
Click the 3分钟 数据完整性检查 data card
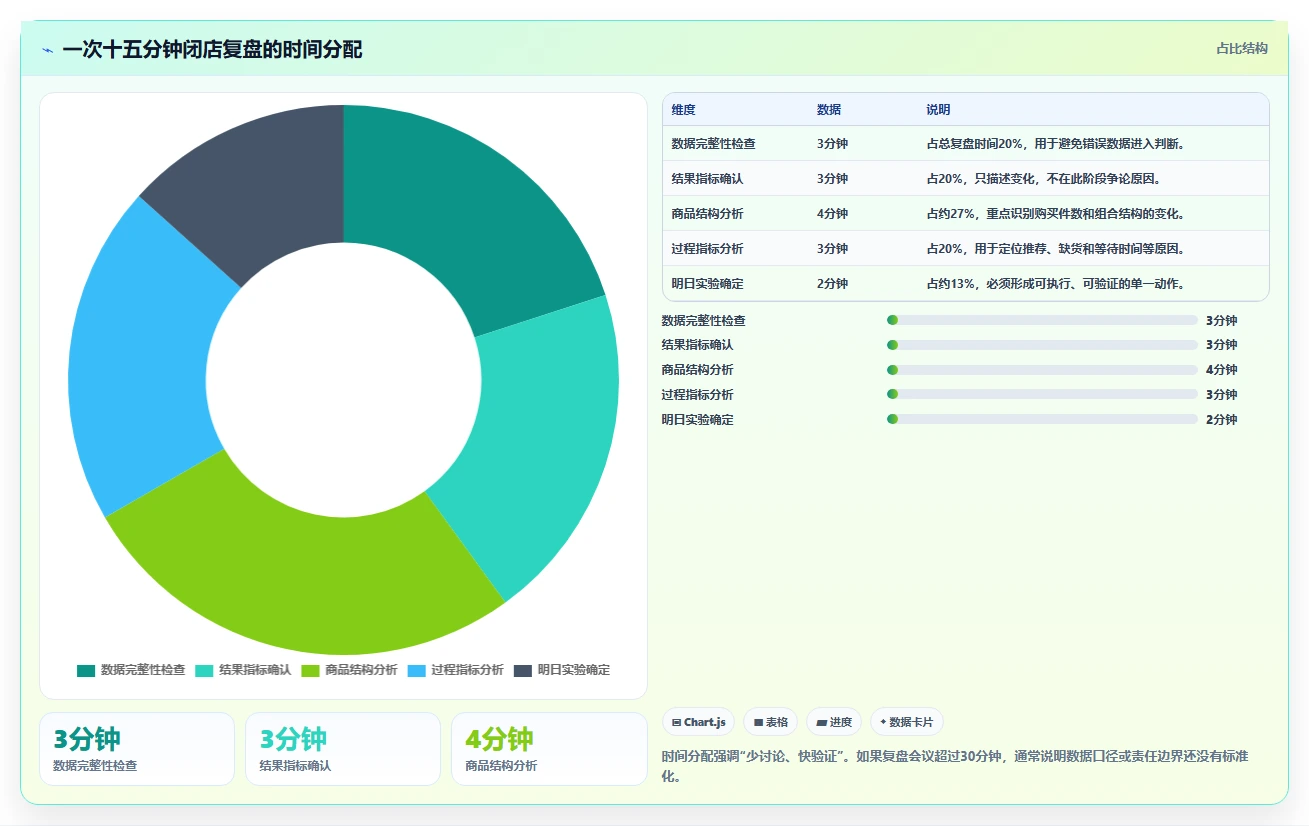click(x=137, y=749)
